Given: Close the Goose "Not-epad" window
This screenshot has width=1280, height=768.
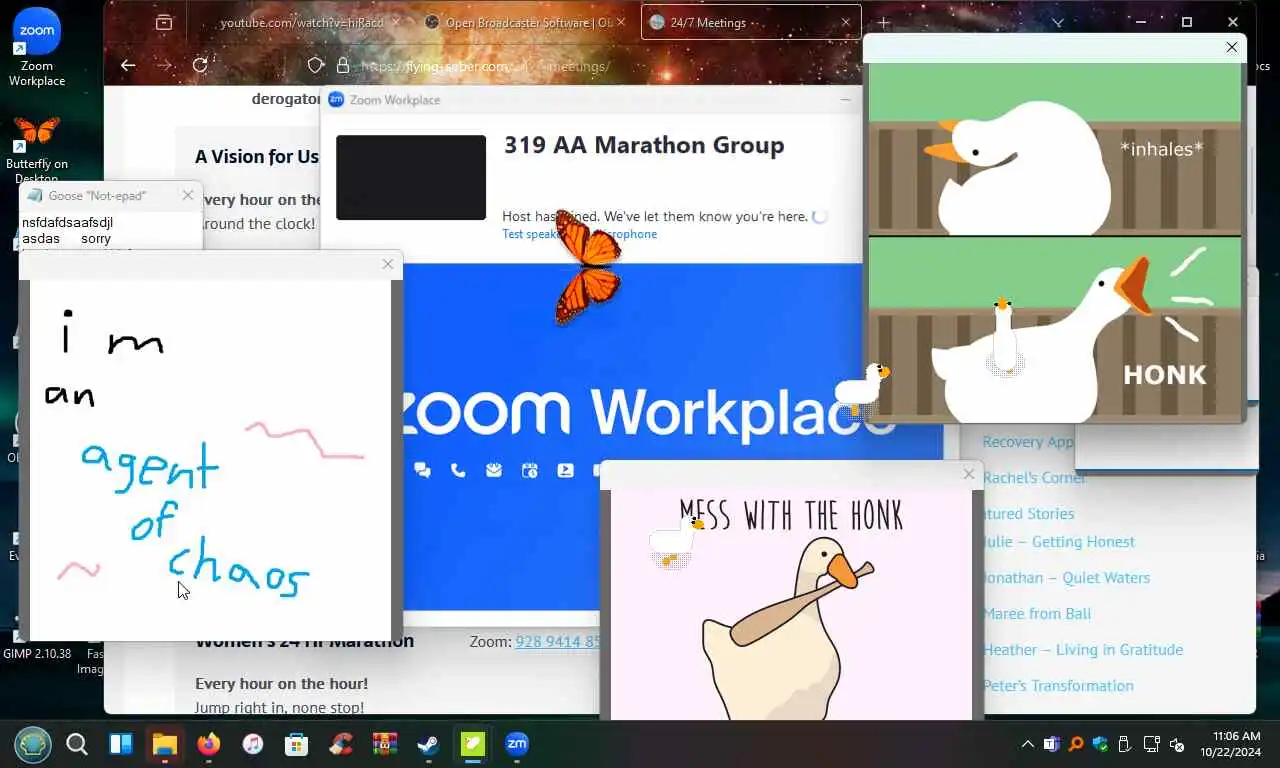Looking at the screenshot, I should pos(188,195).
